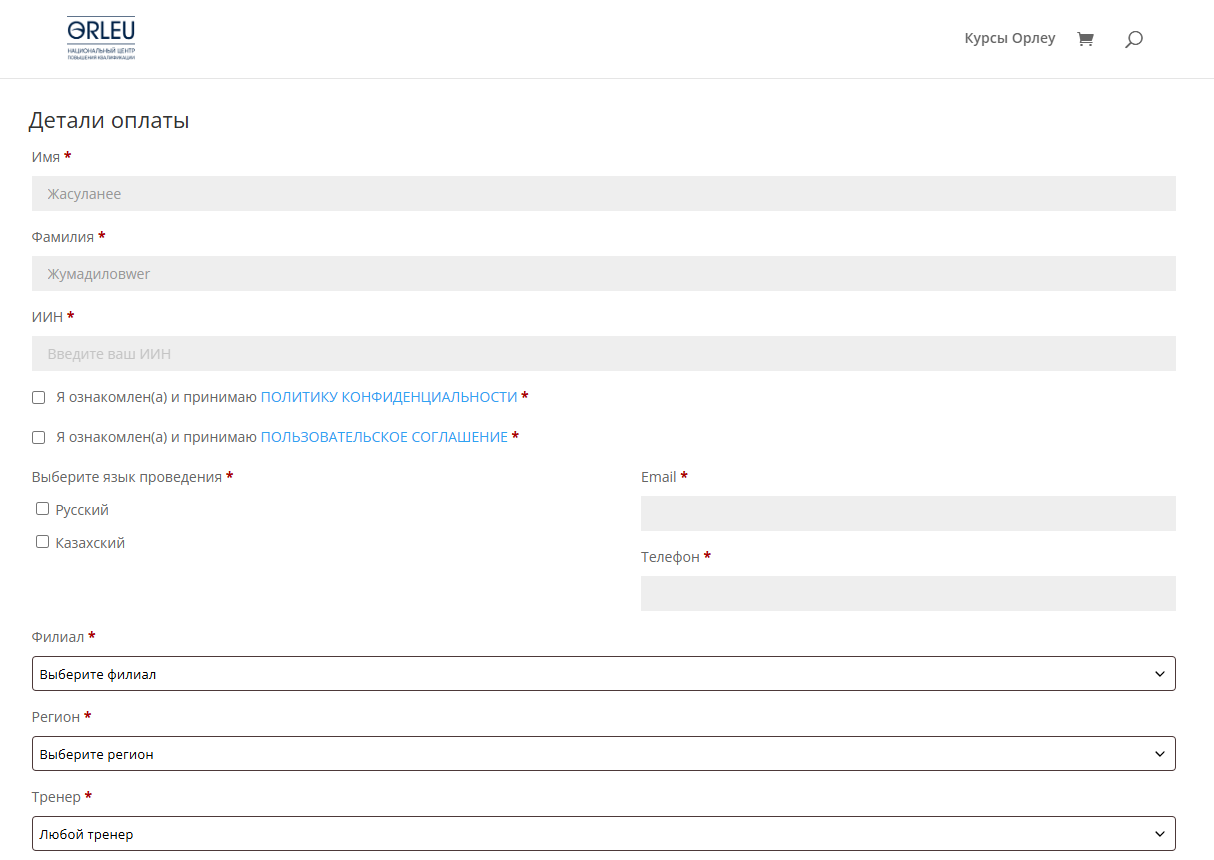Viewport: 1214px width, 860px height.
Task: Focus the ИИН input field
Action: pyautogui.click(x=603, y=354)
